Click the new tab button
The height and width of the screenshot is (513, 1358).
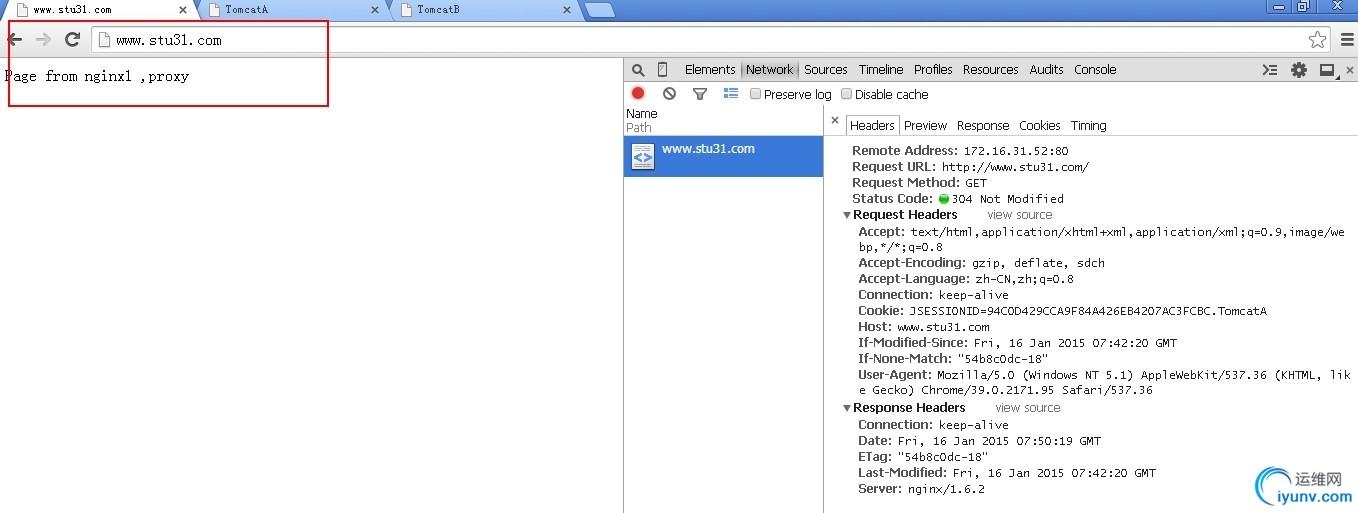coord(599,10)
